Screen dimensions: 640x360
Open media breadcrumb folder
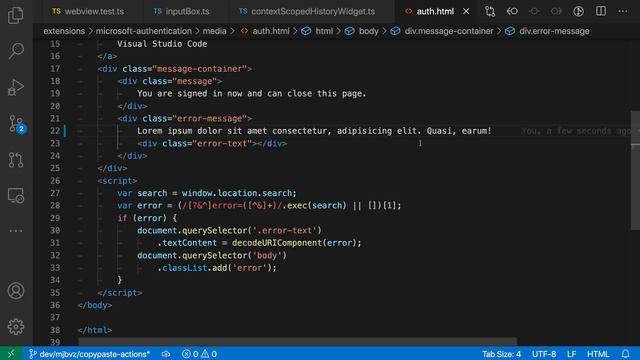(214, 31)
